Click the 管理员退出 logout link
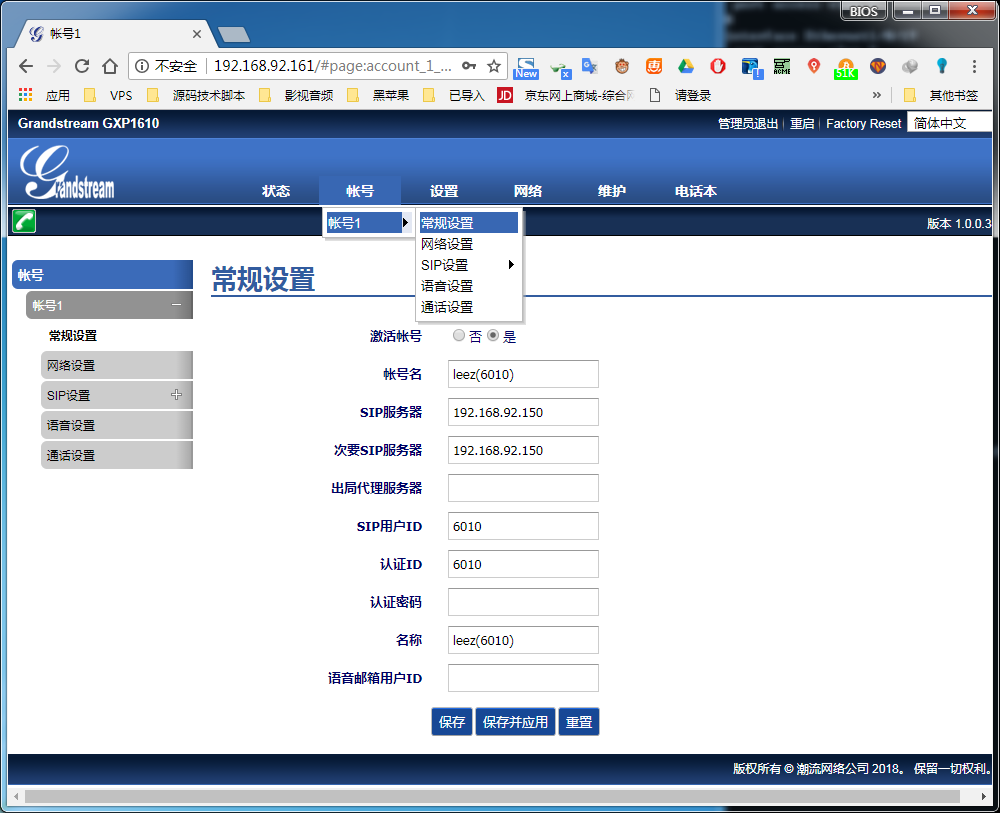Viewport: 1000px width, 813px height. pos(747,124)
